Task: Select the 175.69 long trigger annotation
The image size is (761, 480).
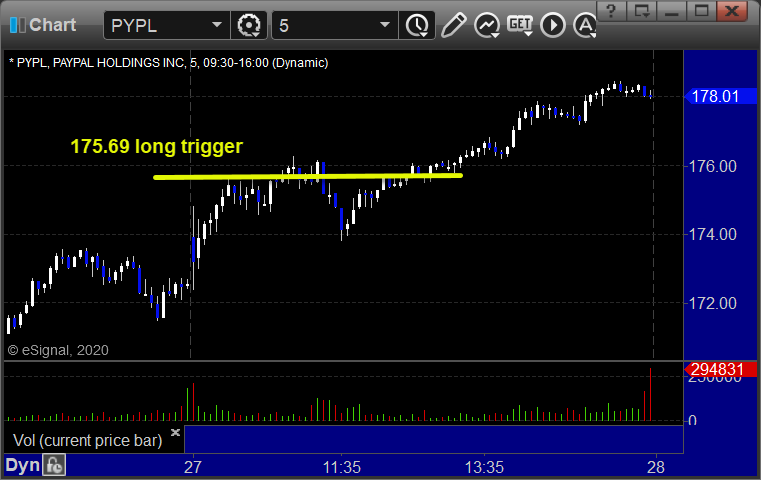Action: (x=156, y=146)
